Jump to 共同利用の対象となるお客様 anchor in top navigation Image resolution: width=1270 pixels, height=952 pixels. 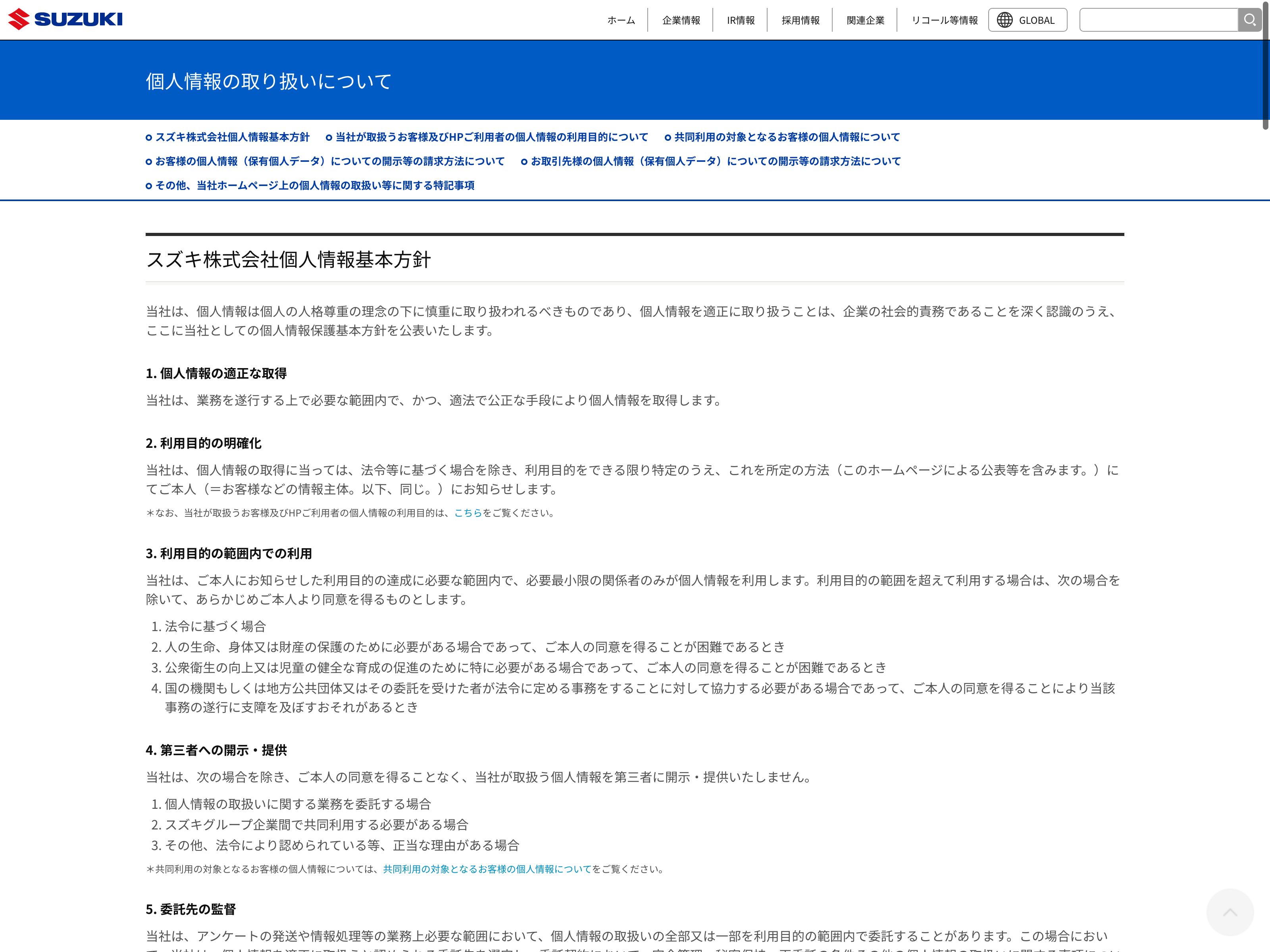[787, 137]
